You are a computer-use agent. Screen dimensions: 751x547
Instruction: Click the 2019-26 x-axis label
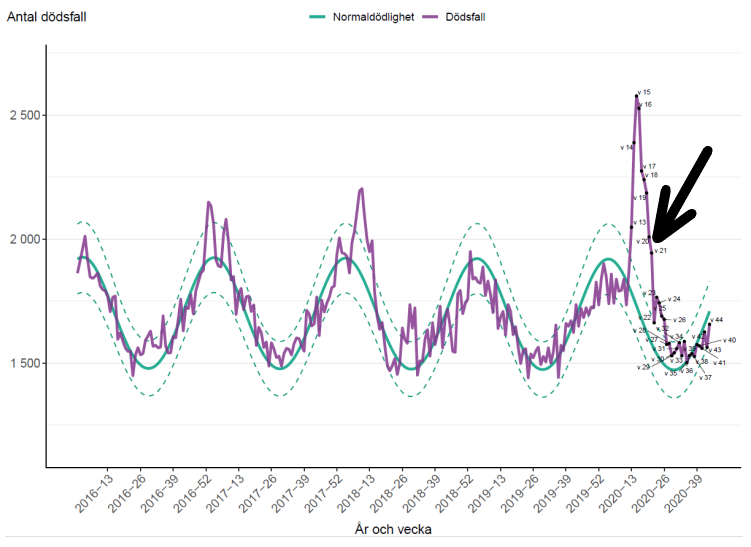[520, 493]
